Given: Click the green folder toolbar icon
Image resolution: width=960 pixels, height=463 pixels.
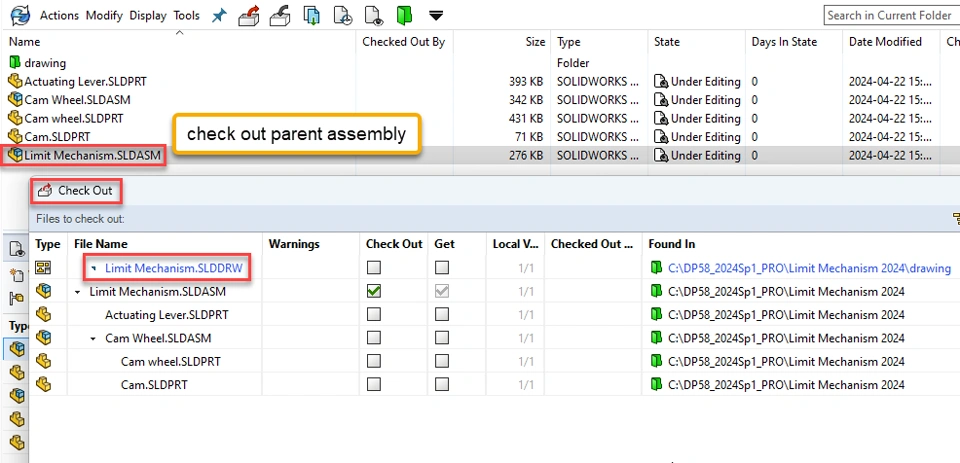Looking at the screenshot, I should [404, 16].
